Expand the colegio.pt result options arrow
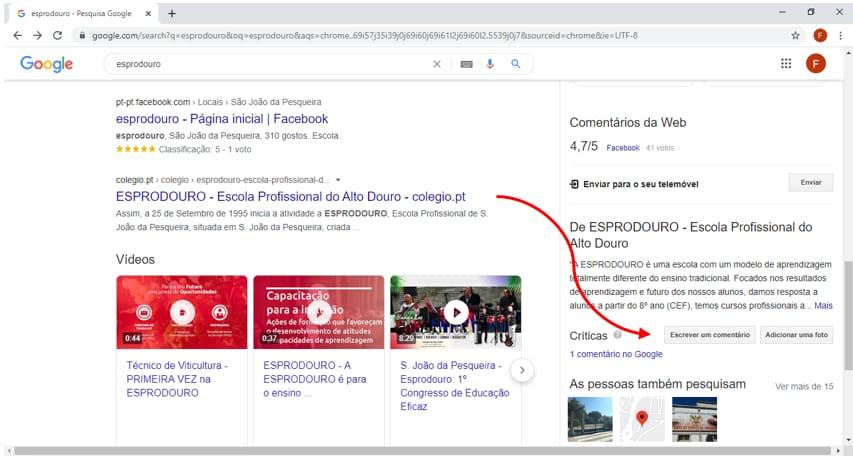This screenshot has width=853, height=456. click(x=338, y=180)
